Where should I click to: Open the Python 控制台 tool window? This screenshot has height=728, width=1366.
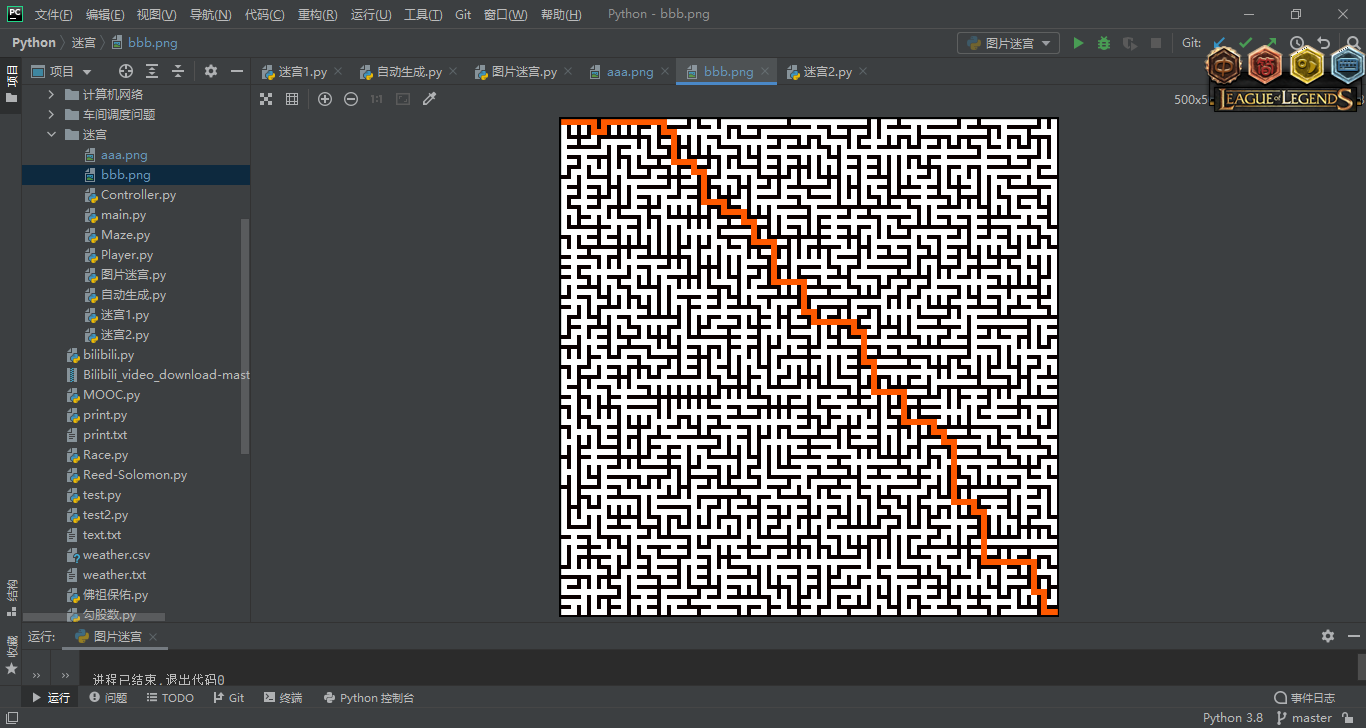pyautogui.click(x=368, y=698)
